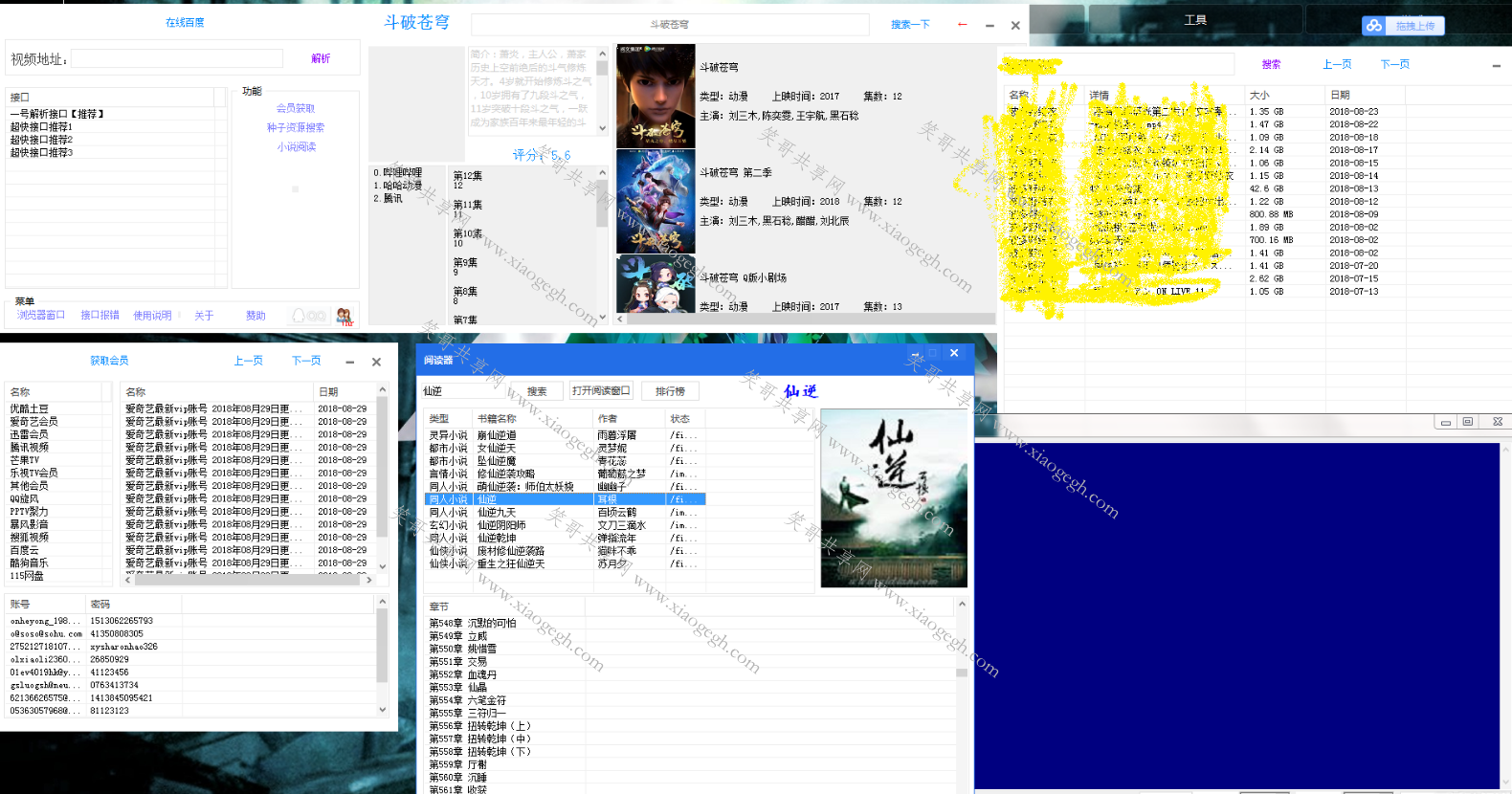Screen dimensions: 1512x794
Task: Select source 2.腾讯
Action: point(388,198)
